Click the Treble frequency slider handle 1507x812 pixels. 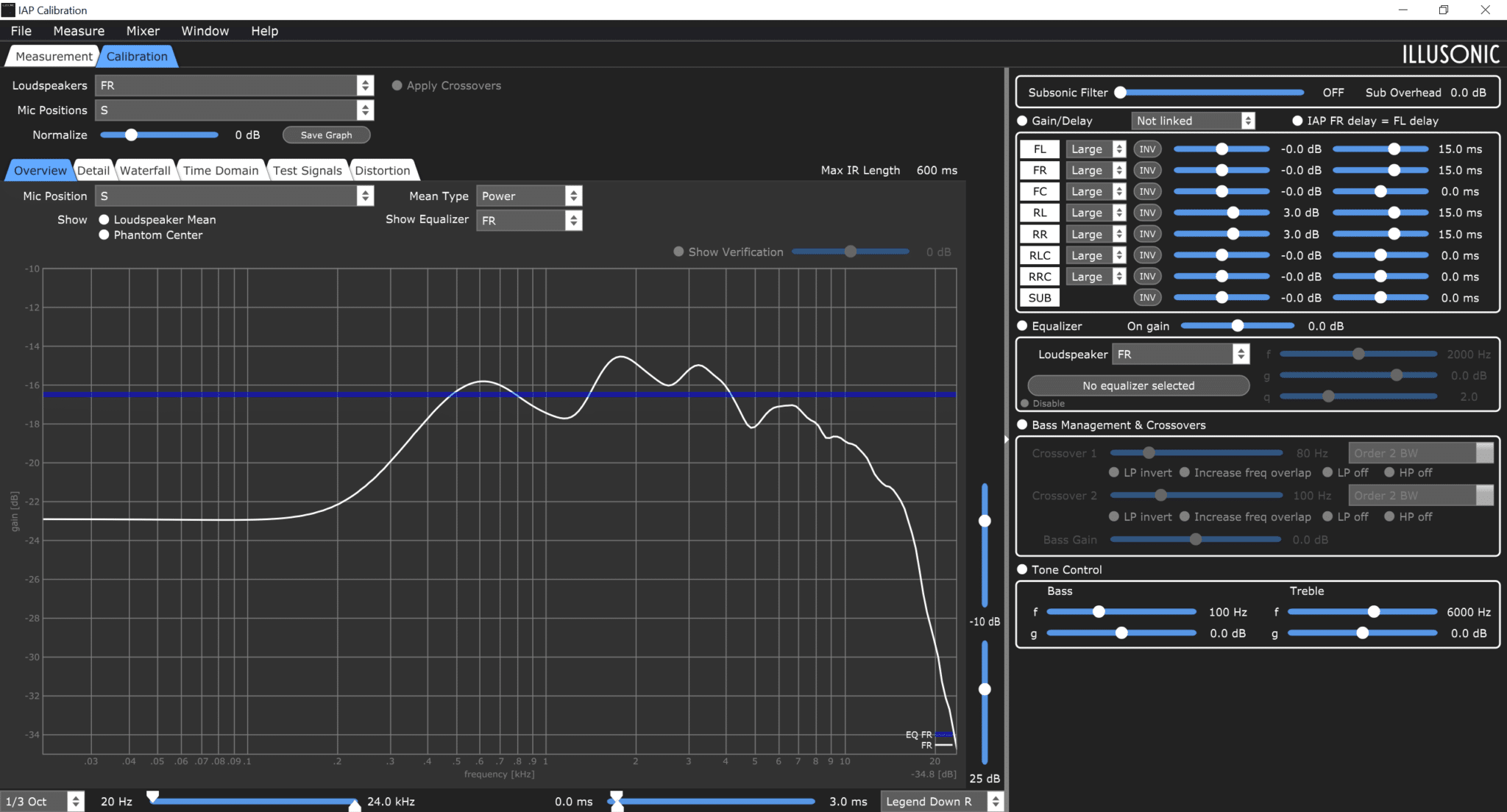[1373, 612]
